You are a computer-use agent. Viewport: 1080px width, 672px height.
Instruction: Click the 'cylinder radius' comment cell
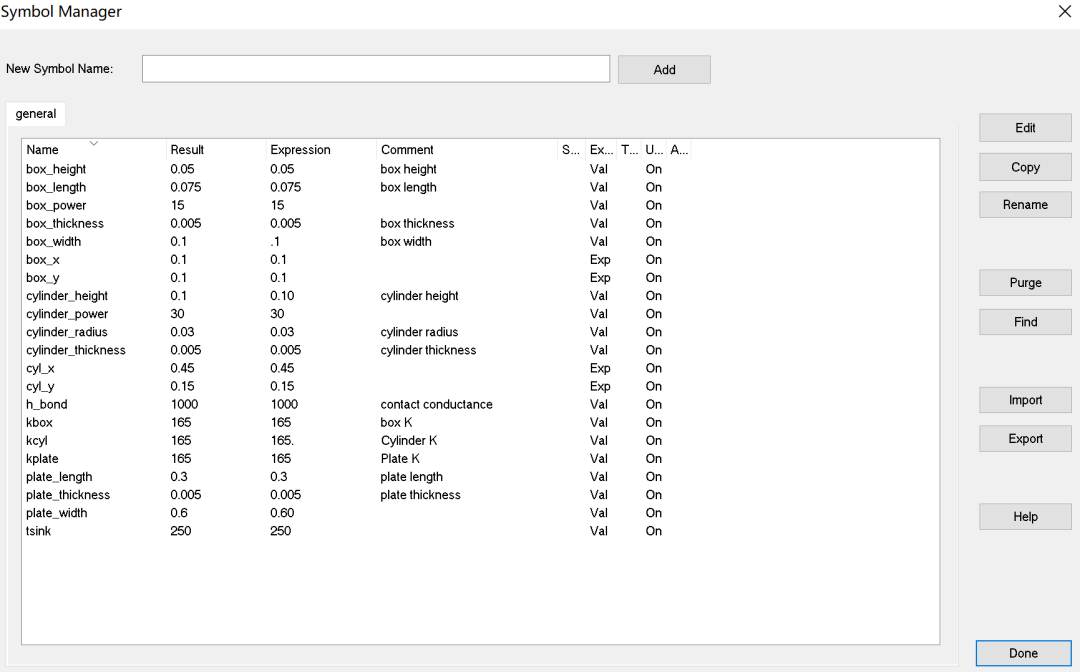coord(419,332)
